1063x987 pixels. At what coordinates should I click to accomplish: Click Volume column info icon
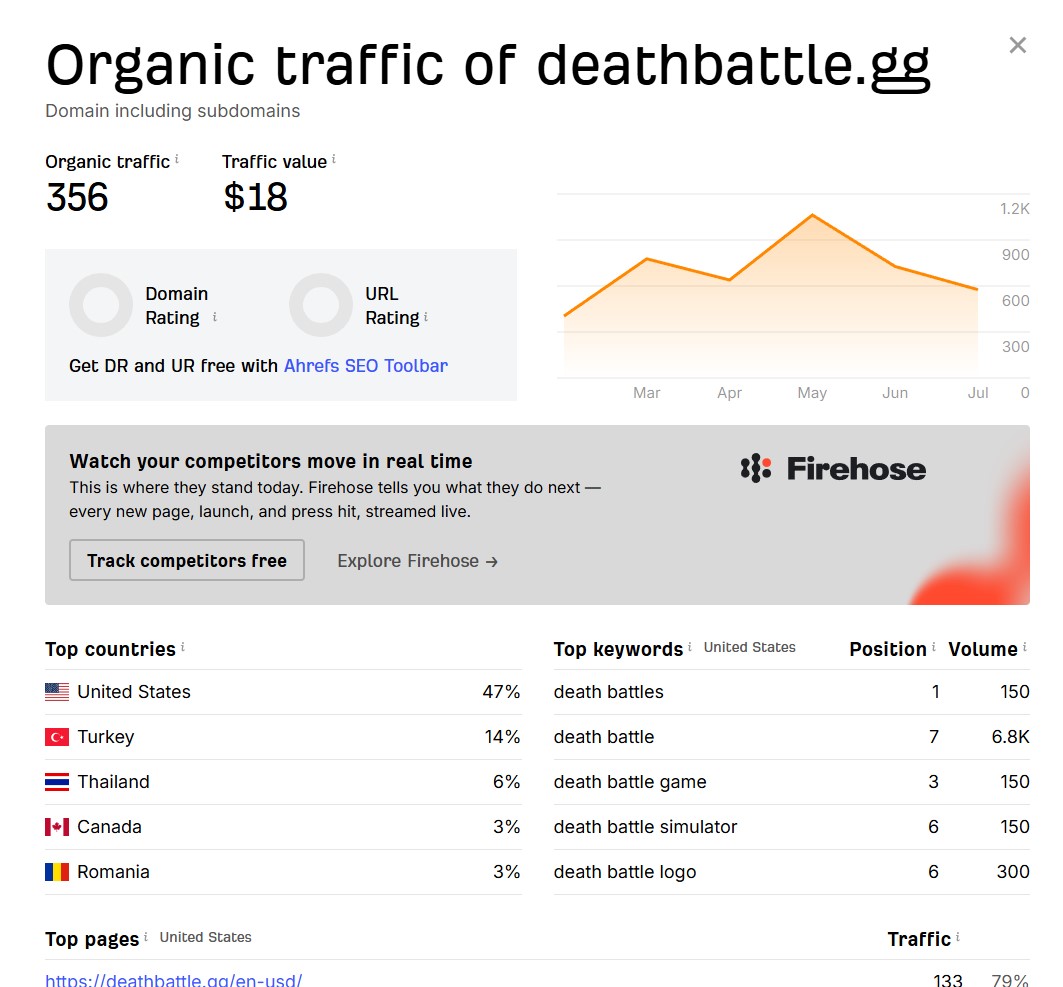[x=1024, y=647]
